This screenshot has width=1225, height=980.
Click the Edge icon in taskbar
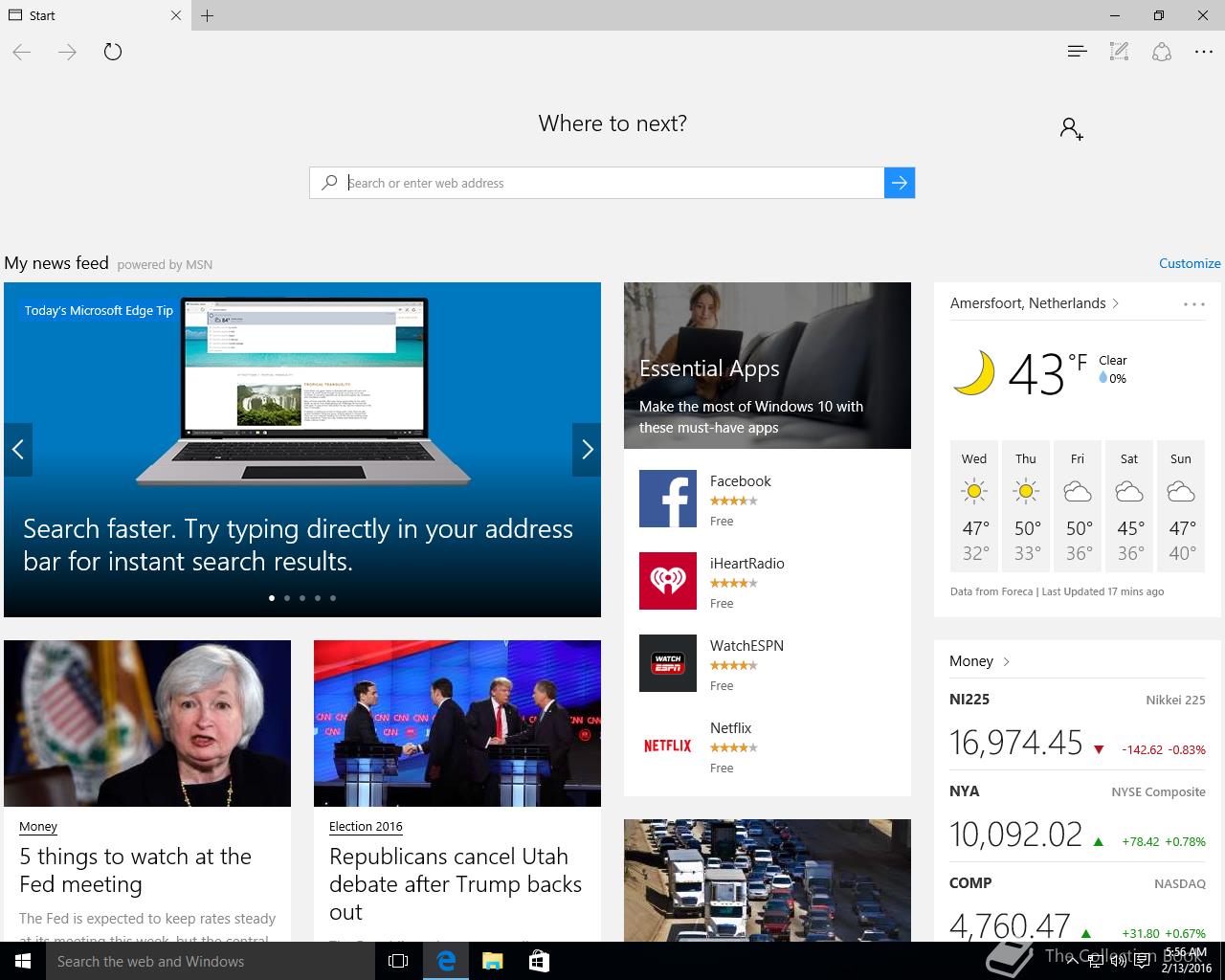(x=446, y=961)
